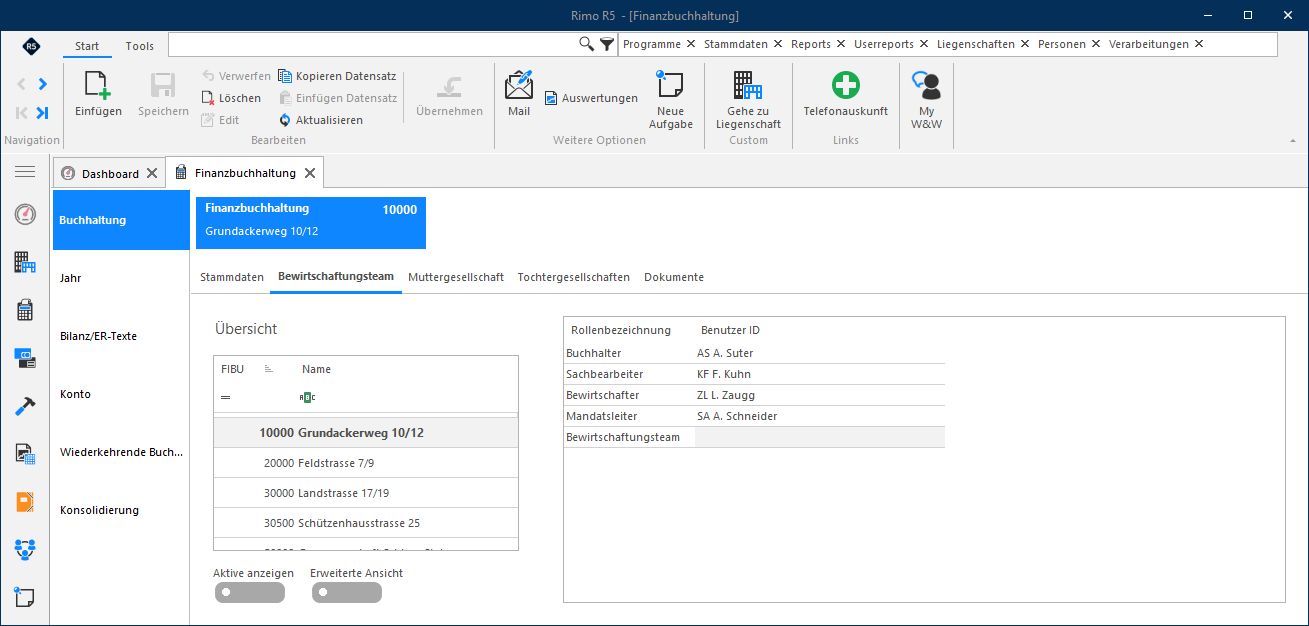Select Wiederkehrende Buch... in side navigation

tap(121, 452)
